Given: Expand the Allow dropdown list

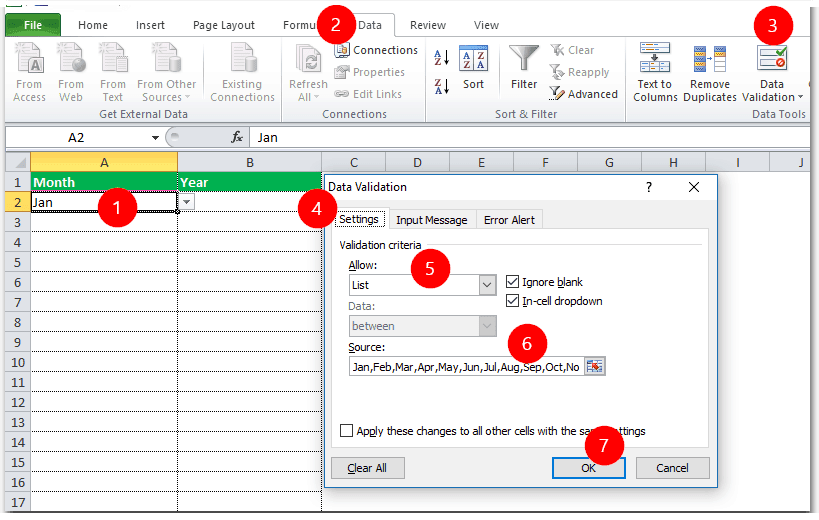Looking at the screenshot, I should (x=487, y=286).
